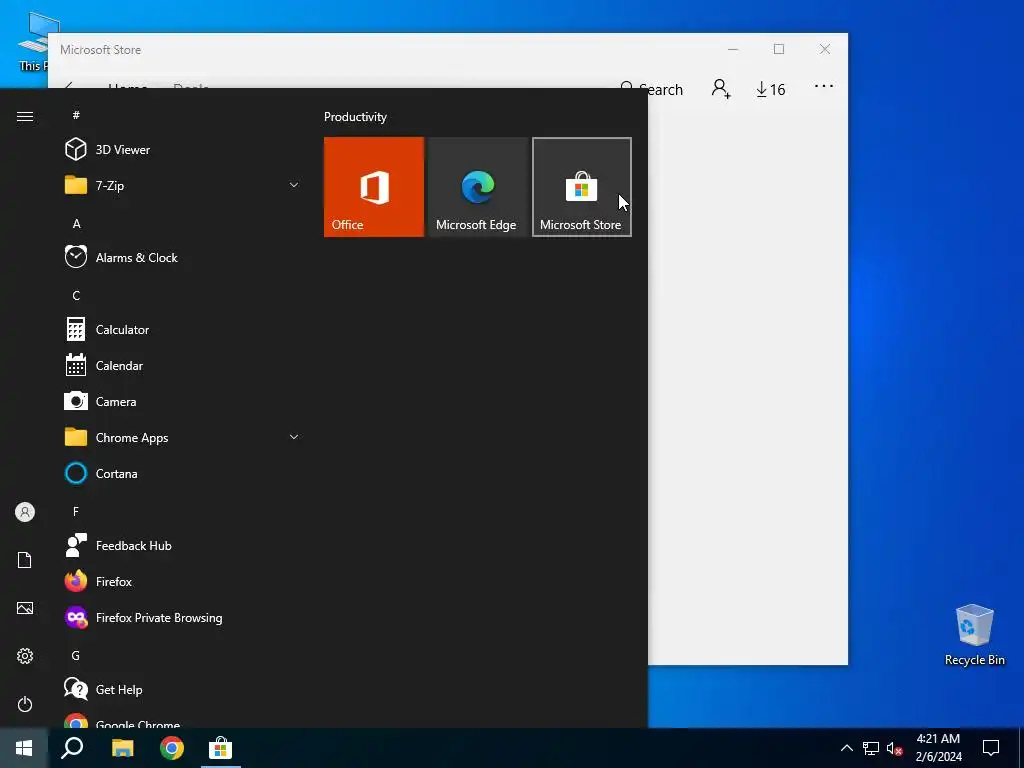The width and height of the screenshot is (1024, 768).
Task: Click the letter F section header
Action: click(x=76, y=511)
